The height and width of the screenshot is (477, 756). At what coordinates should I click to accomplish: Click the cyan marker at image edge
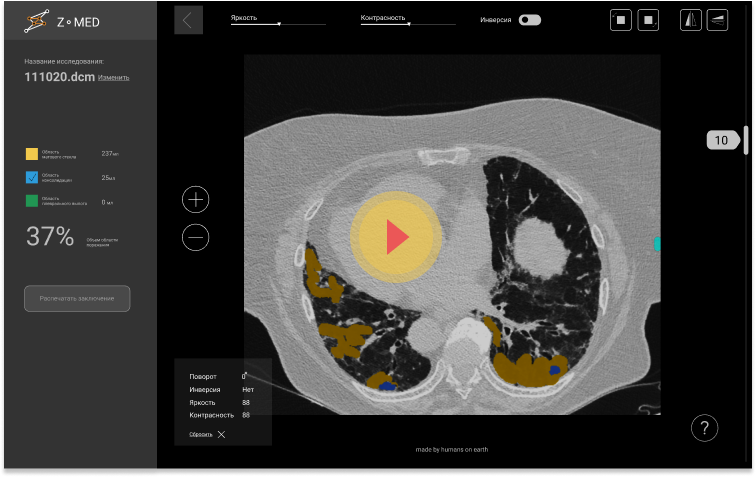point(657,244)
